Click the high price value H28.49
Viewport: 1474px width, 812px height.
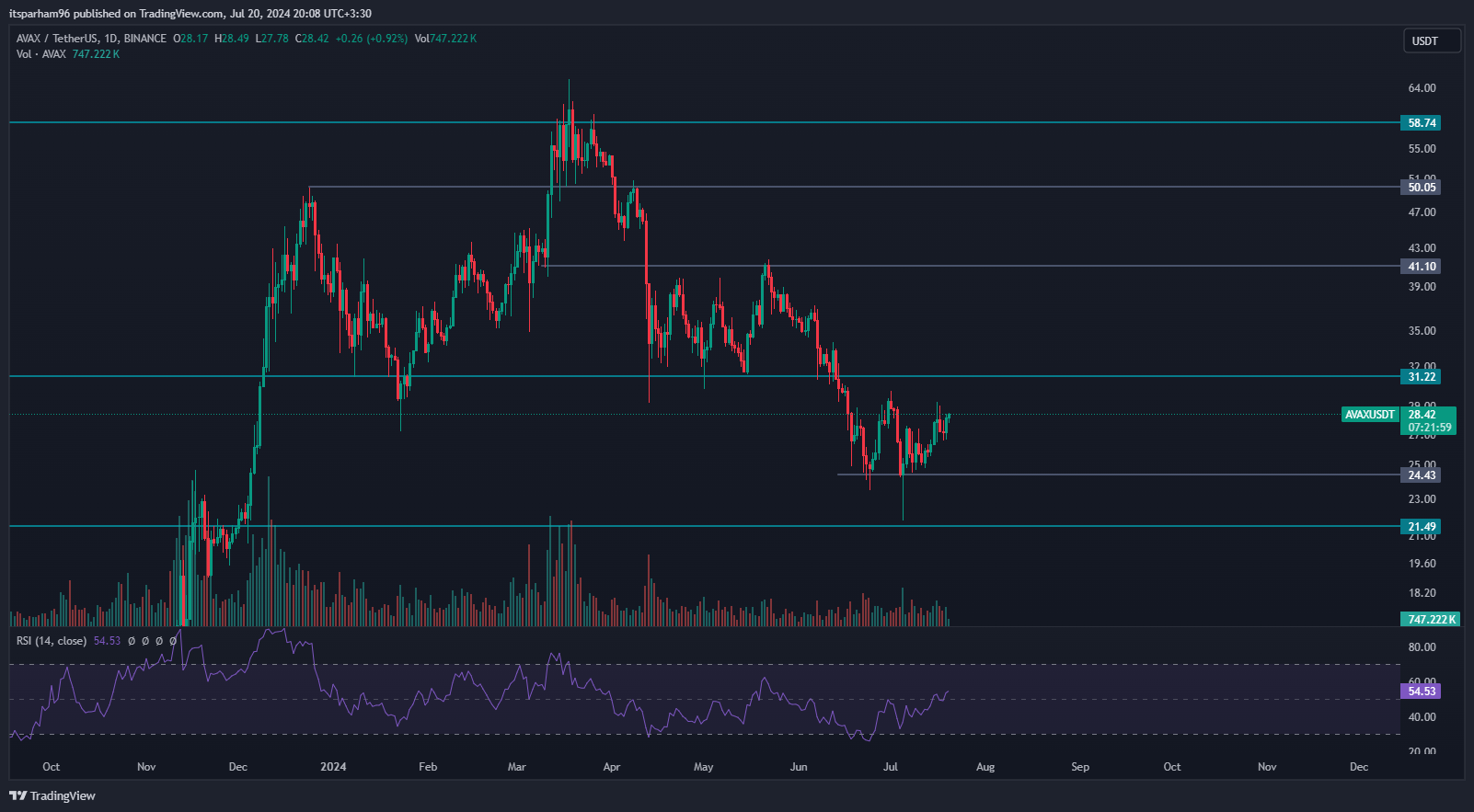pos(232,39)
